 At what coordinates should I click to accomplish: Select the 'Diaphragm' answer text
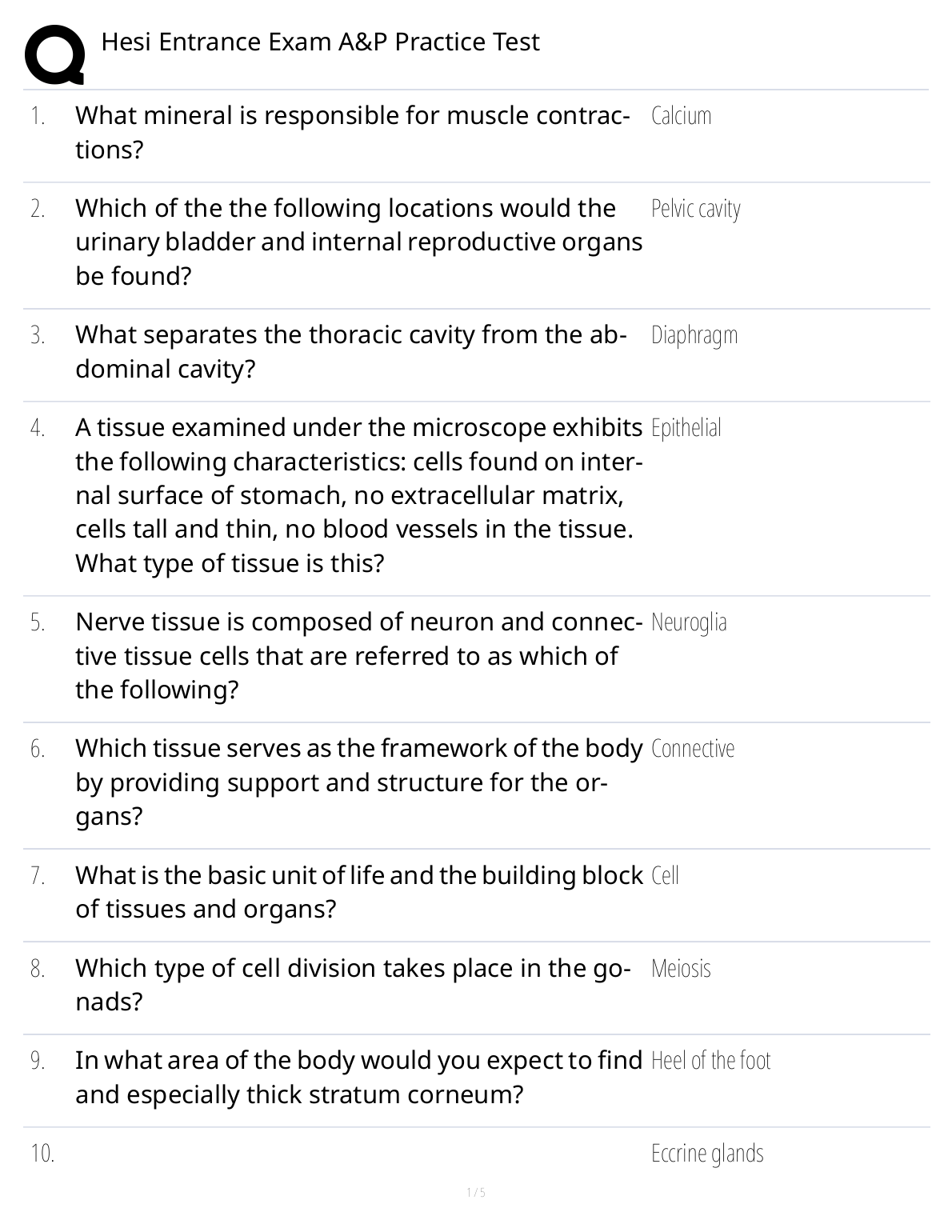point(694,335)
